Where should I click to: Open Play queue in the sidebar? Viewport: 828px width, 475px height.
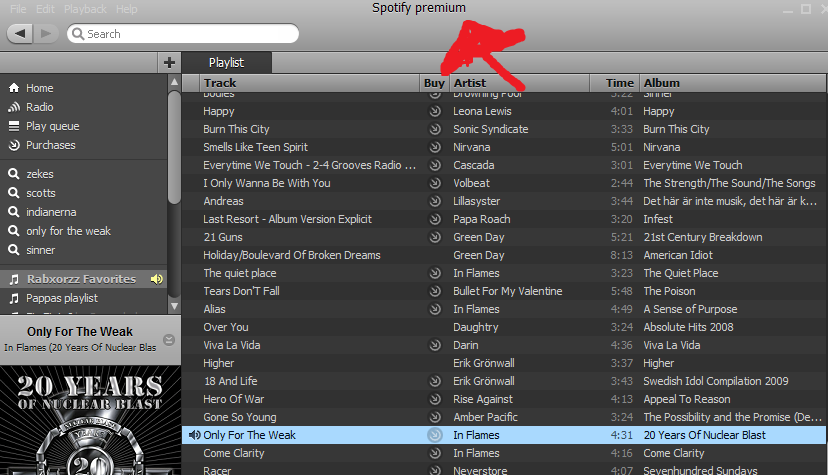click(x=53, y=126)
